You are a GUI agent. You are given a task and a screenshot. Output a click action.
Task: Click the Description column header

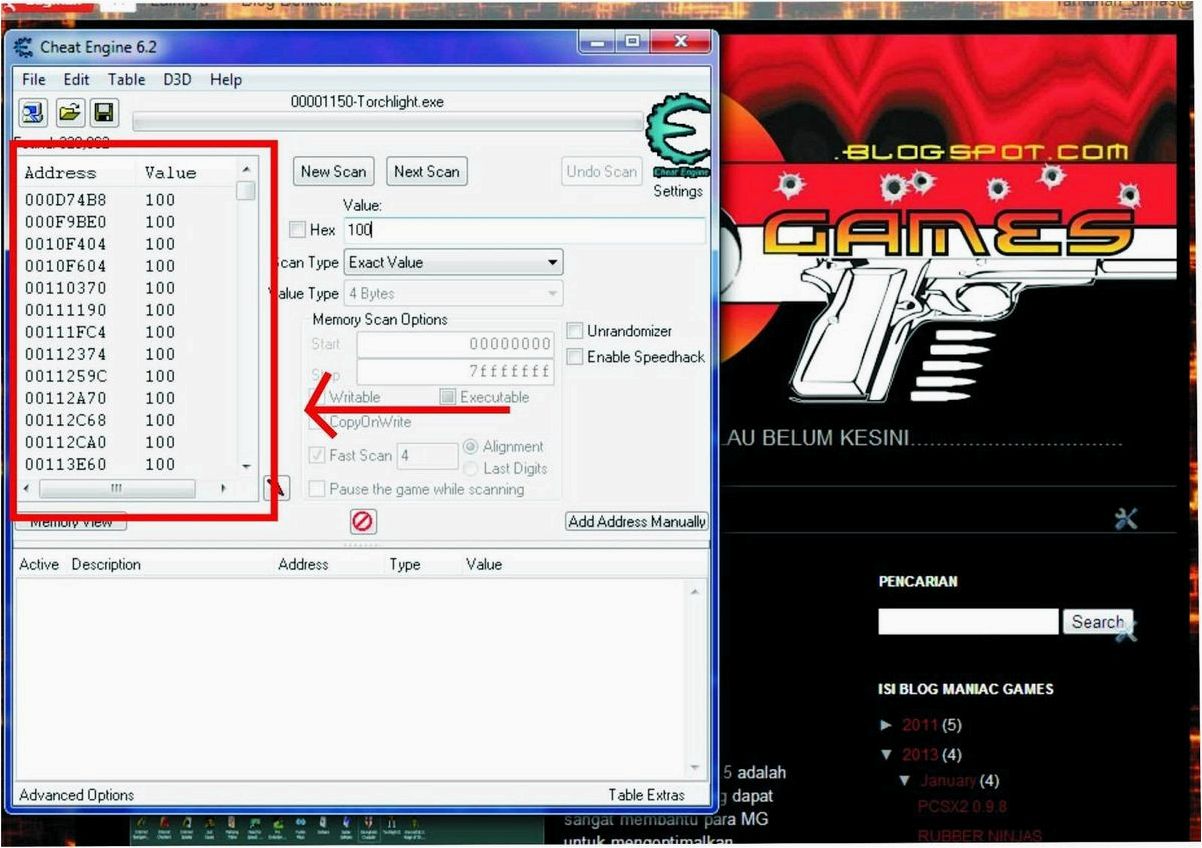pyautogui.click(x=106, y=565)
